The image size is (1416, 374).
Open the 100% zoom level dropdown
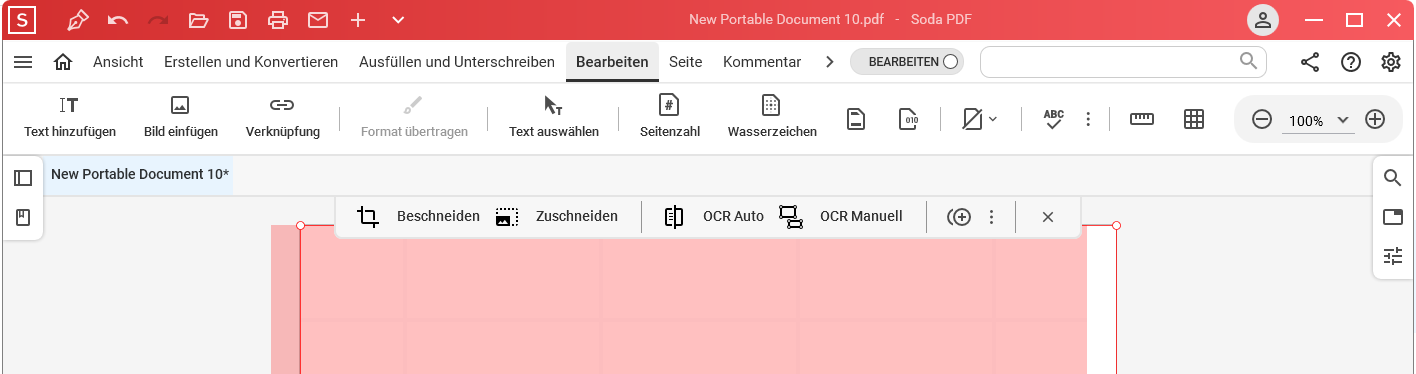point(1318,120)
